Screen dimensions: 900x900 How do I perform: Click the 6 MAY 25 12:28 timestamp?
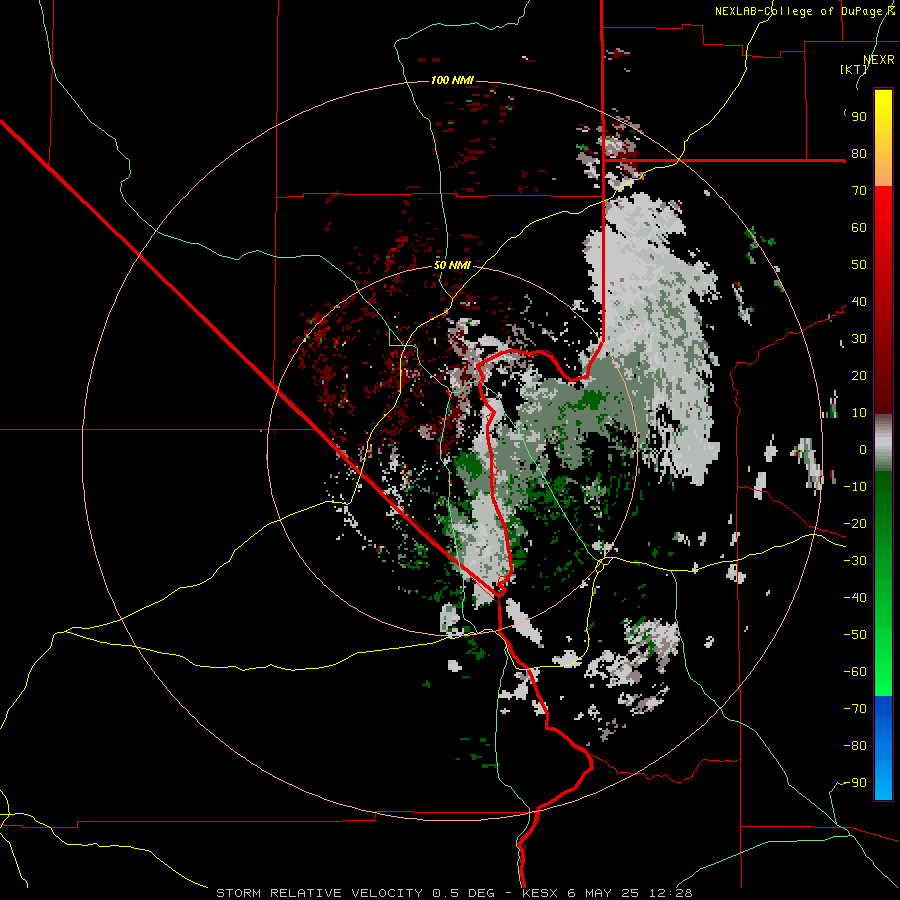click(x=630, y=893)
